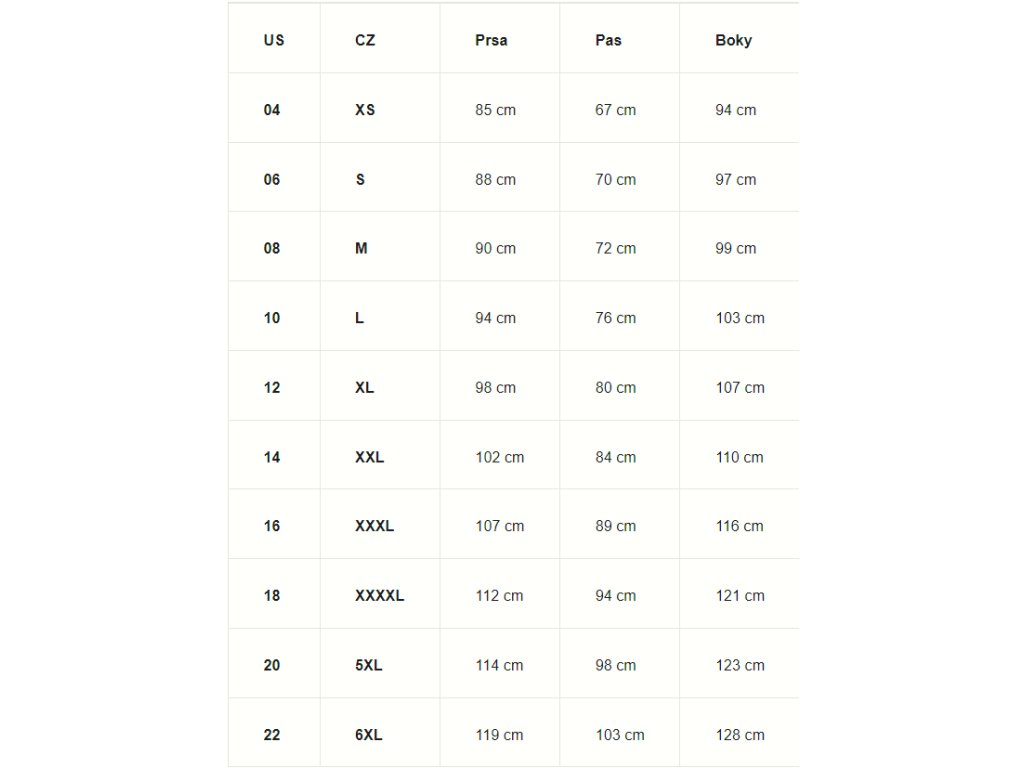Click the 116 cm Boky value
The width and height of the screenshot is (1024, 768).
[x=739, y=526]
